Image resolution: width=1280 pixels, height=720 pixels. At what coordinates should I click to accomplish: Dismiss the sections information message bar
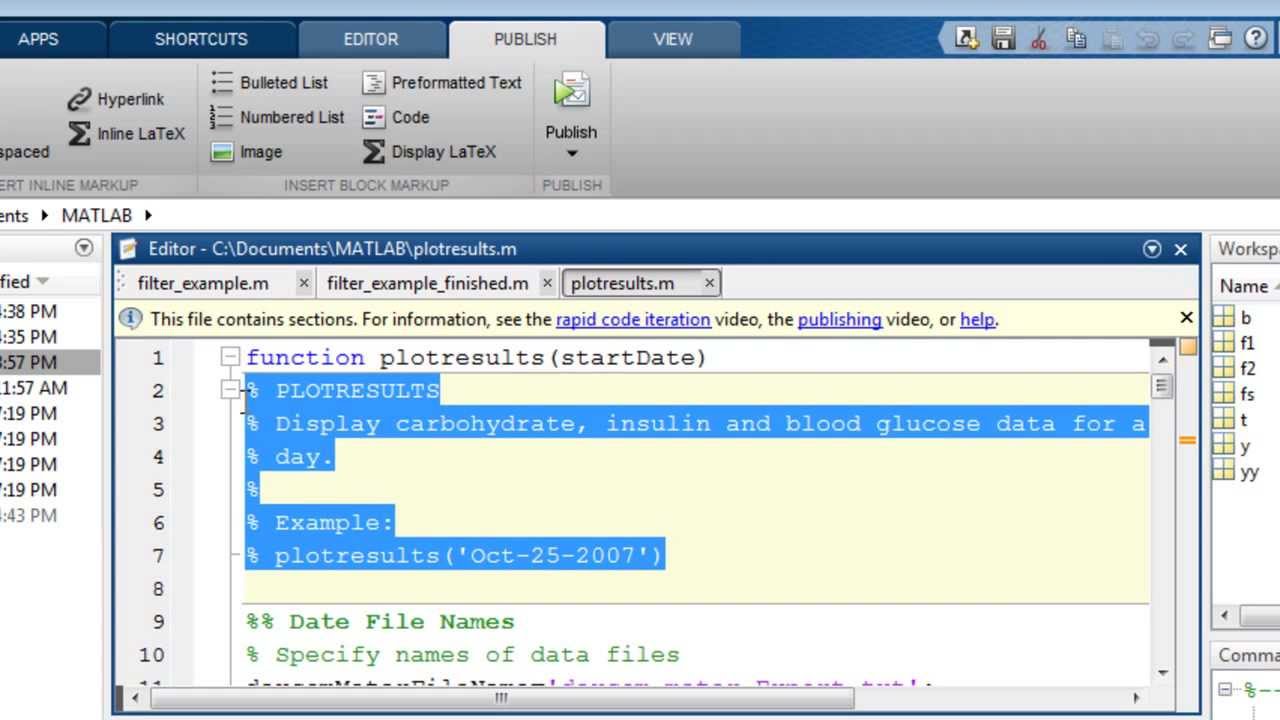pyautogui.click(x=1186, y=318)
